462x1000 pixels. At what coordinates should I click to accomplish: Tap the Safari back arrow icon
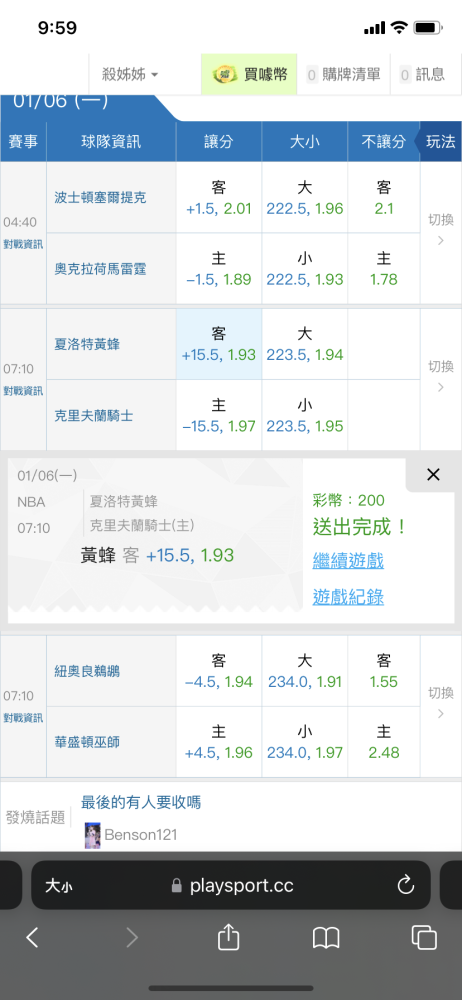[32, 937]
